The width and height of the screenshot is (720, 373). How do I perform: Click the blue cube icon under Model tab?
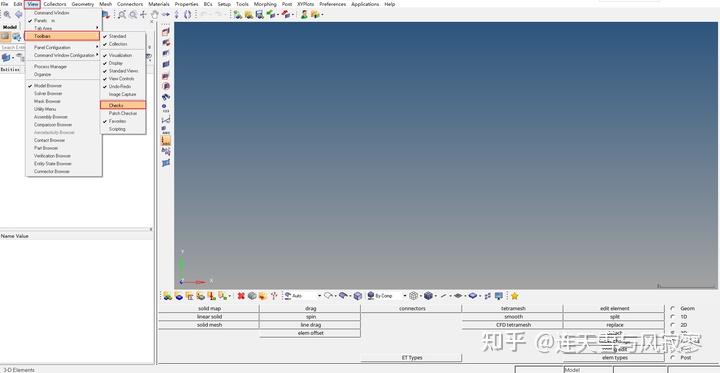pyautogui.click(x=6, y=57)
